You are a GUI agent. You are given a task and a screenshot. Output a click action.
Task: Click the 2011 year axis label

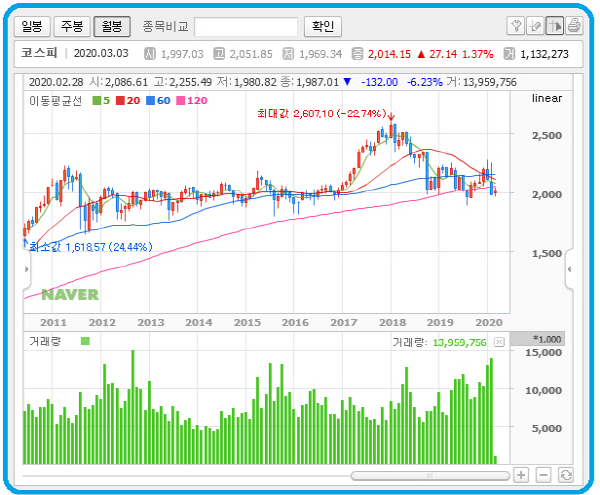[53, 322]
